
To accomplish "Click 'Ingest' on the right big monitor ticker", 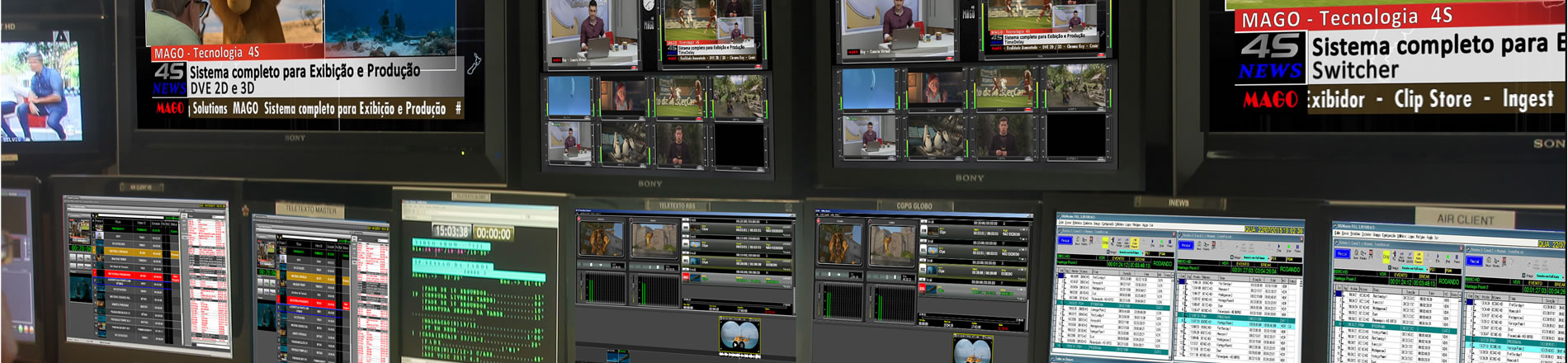I will point(1528,100).
